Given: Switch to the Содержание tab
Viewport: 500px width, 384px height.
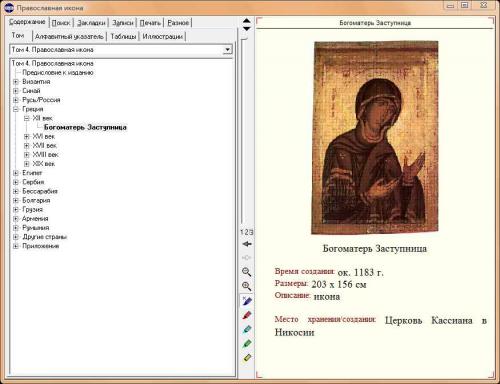Looking at the screenshot, I should point(27,22).
